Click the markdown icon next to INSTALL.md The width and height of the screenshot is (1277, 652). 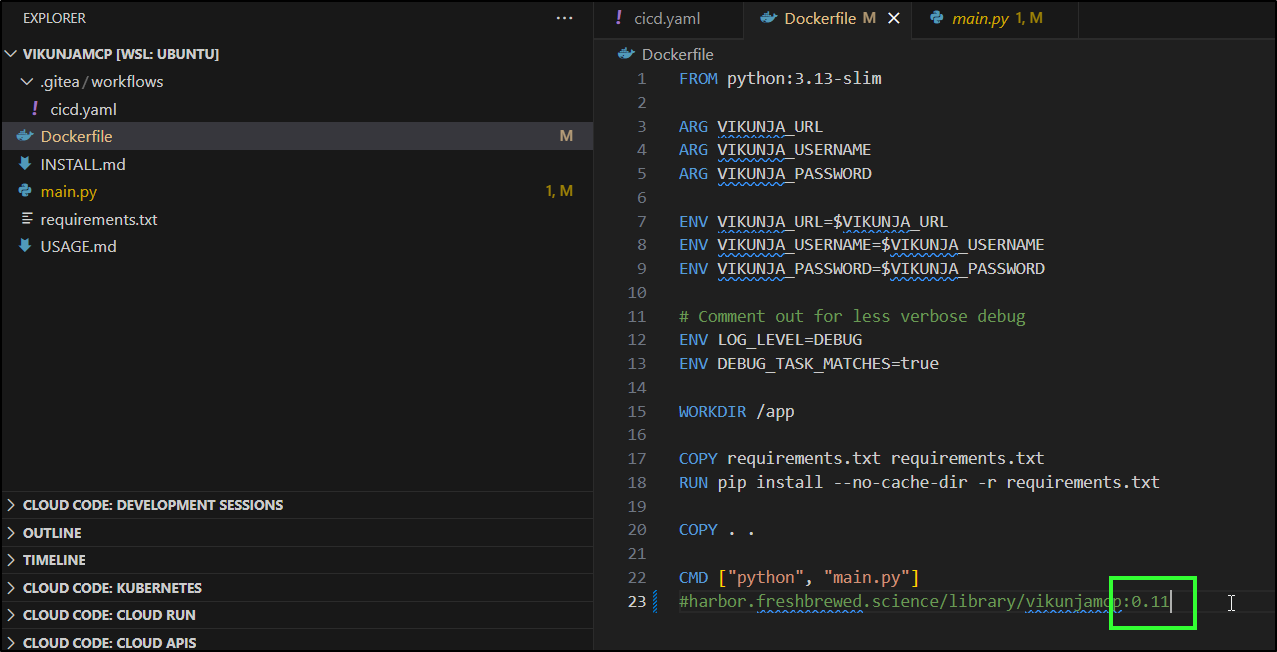pyautogui.click(x=25, y=164)
